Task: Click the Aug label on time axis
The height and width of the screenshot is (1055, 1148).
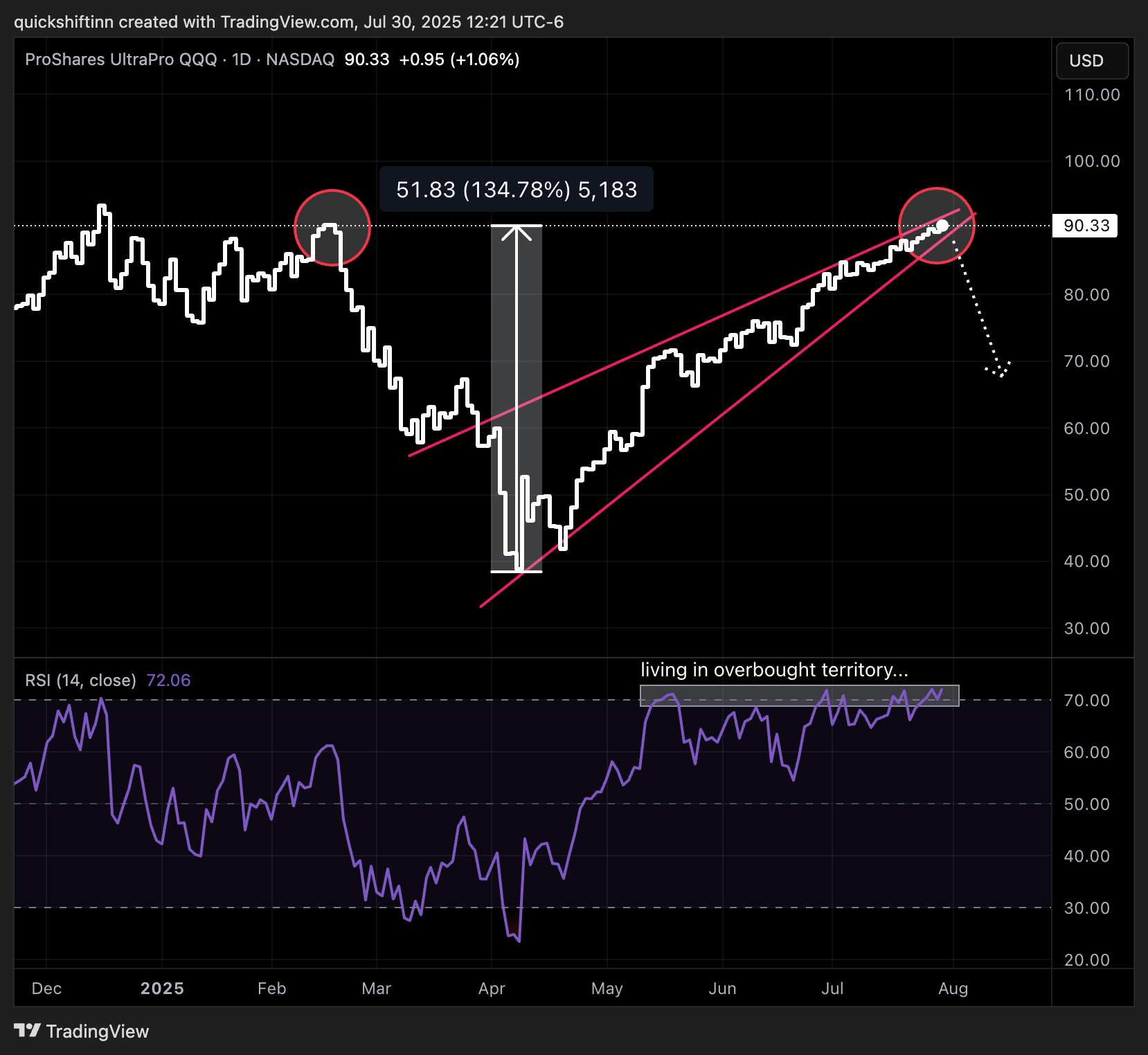Action: click(953, 989)
